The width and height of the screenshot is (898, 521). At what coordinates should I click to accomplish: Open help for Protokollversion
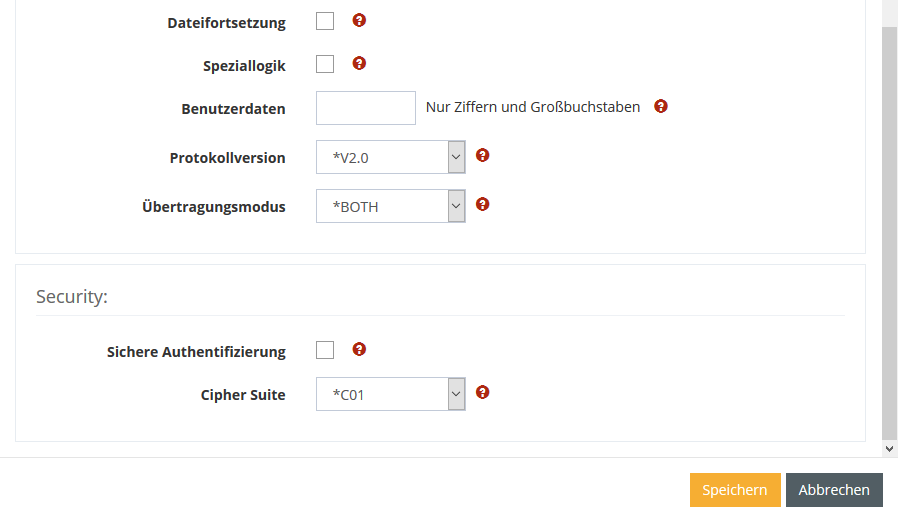(x=483, y=155)
